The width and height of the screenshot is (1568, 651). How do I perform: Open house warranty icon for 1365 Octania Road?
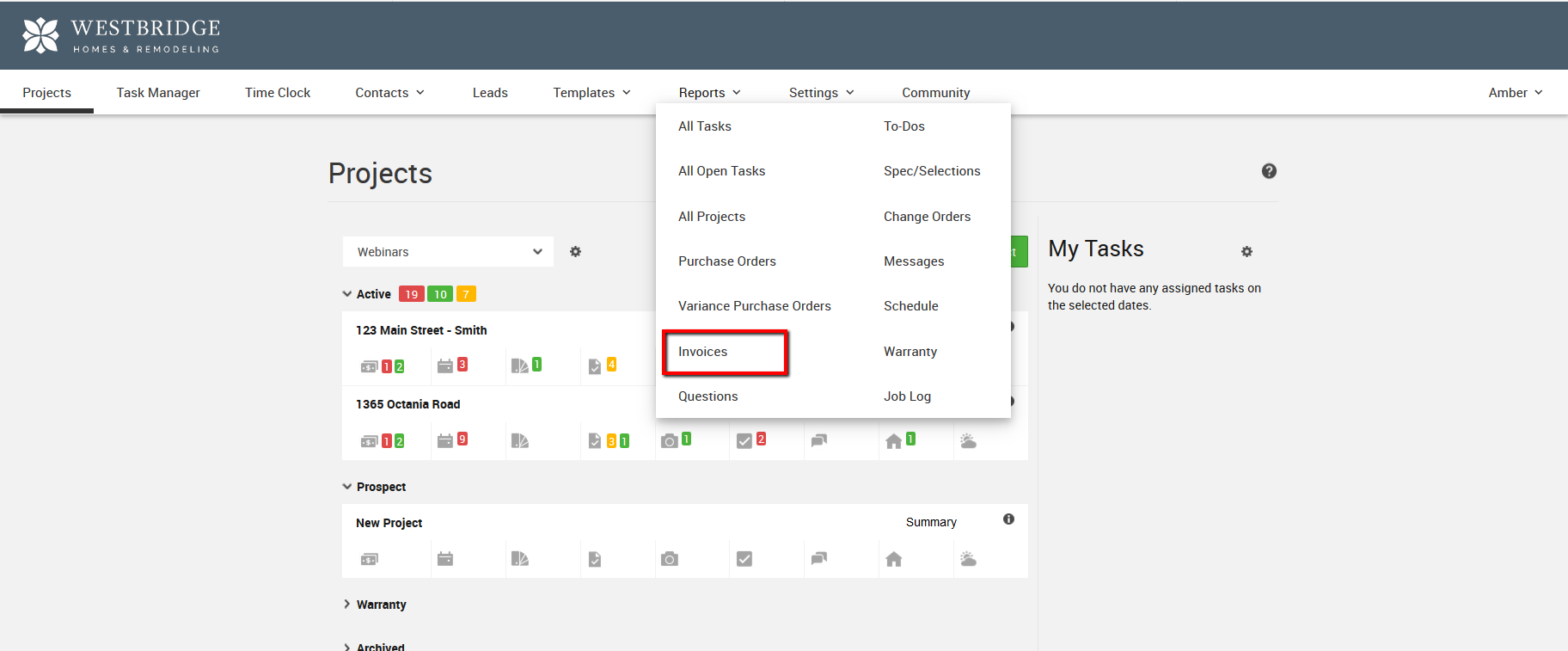click(x=894, y=441)
